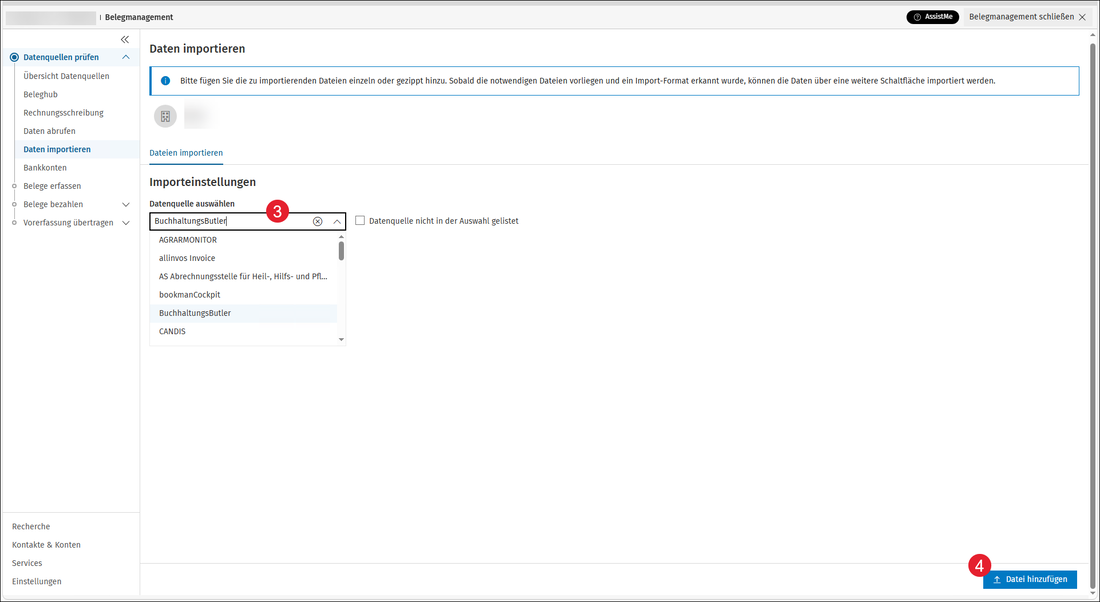Image resolution: width=1100 pixels, height=602 pixels.
Task: Collapse the Datenquelle dropdown list arrow
Action: tap(337, 221)
